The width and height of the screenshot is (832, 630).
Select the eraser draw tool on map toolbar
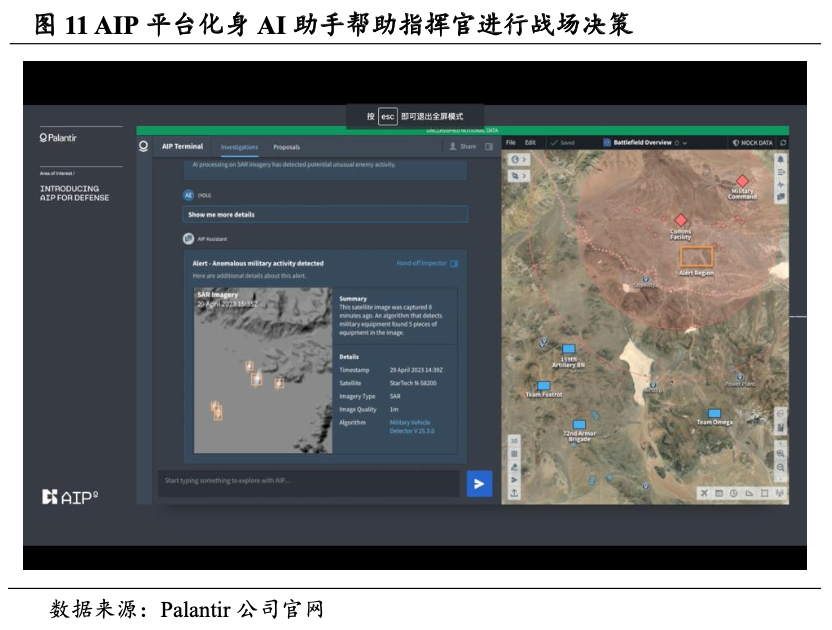[514, 467]
